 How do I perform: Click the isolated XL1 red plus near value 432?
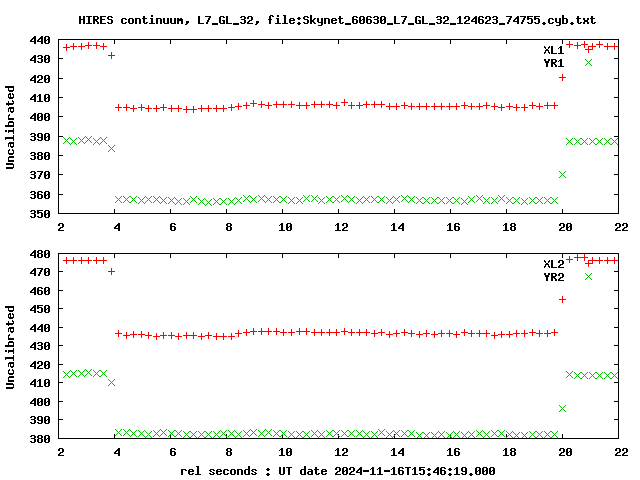111,56
